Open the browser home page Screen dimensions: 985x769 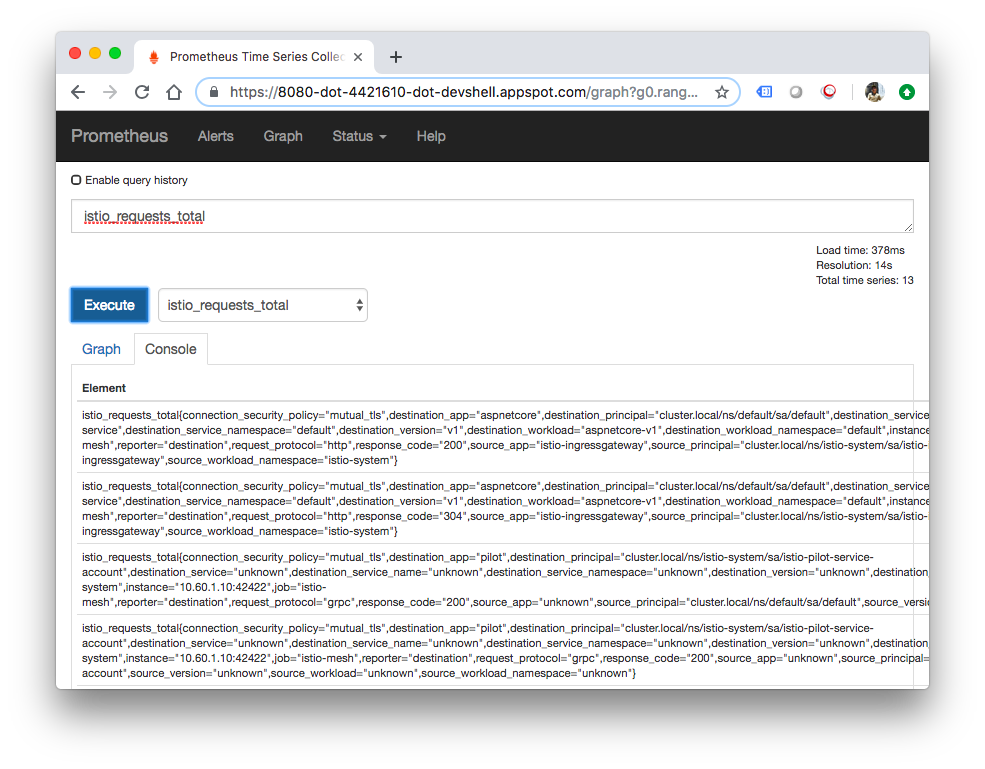point(174,92)
